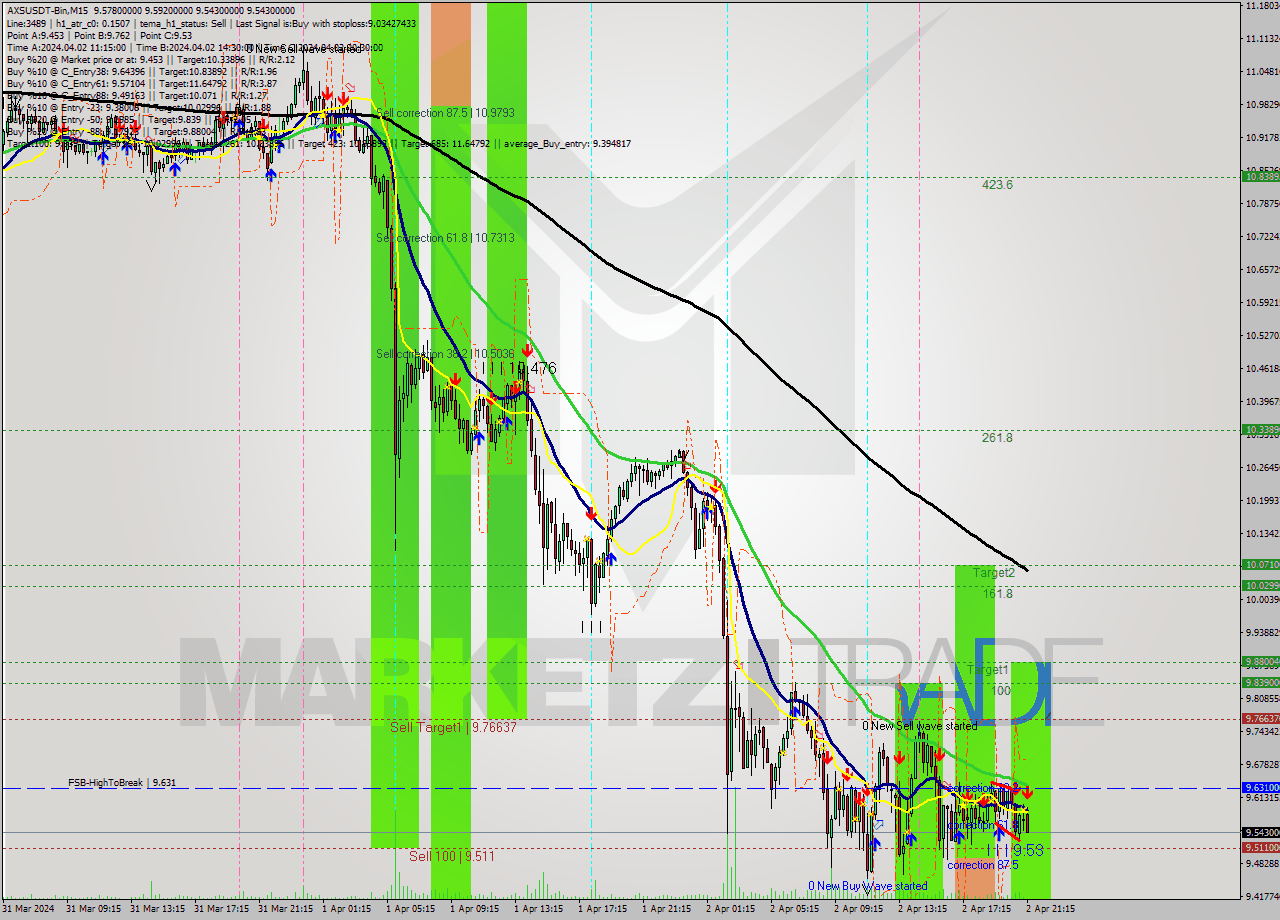Click the 'Target2' label
1280x920 pixels.
pos(994,573)
